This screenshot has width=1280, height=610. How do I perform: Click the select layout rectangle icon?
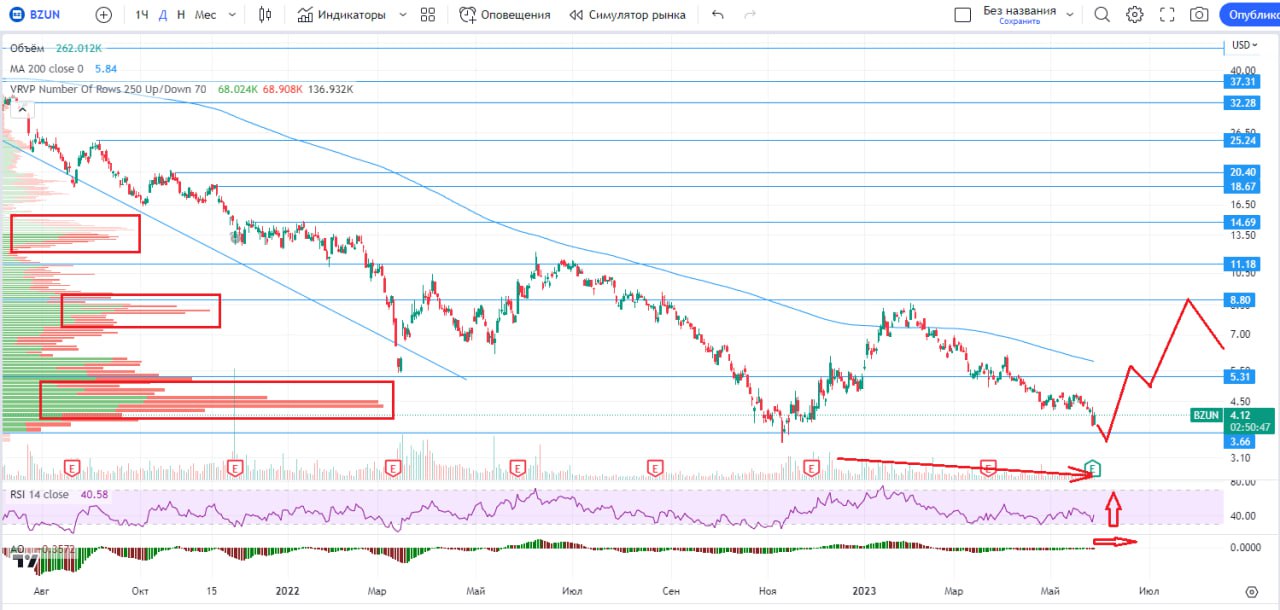point(963,15)
